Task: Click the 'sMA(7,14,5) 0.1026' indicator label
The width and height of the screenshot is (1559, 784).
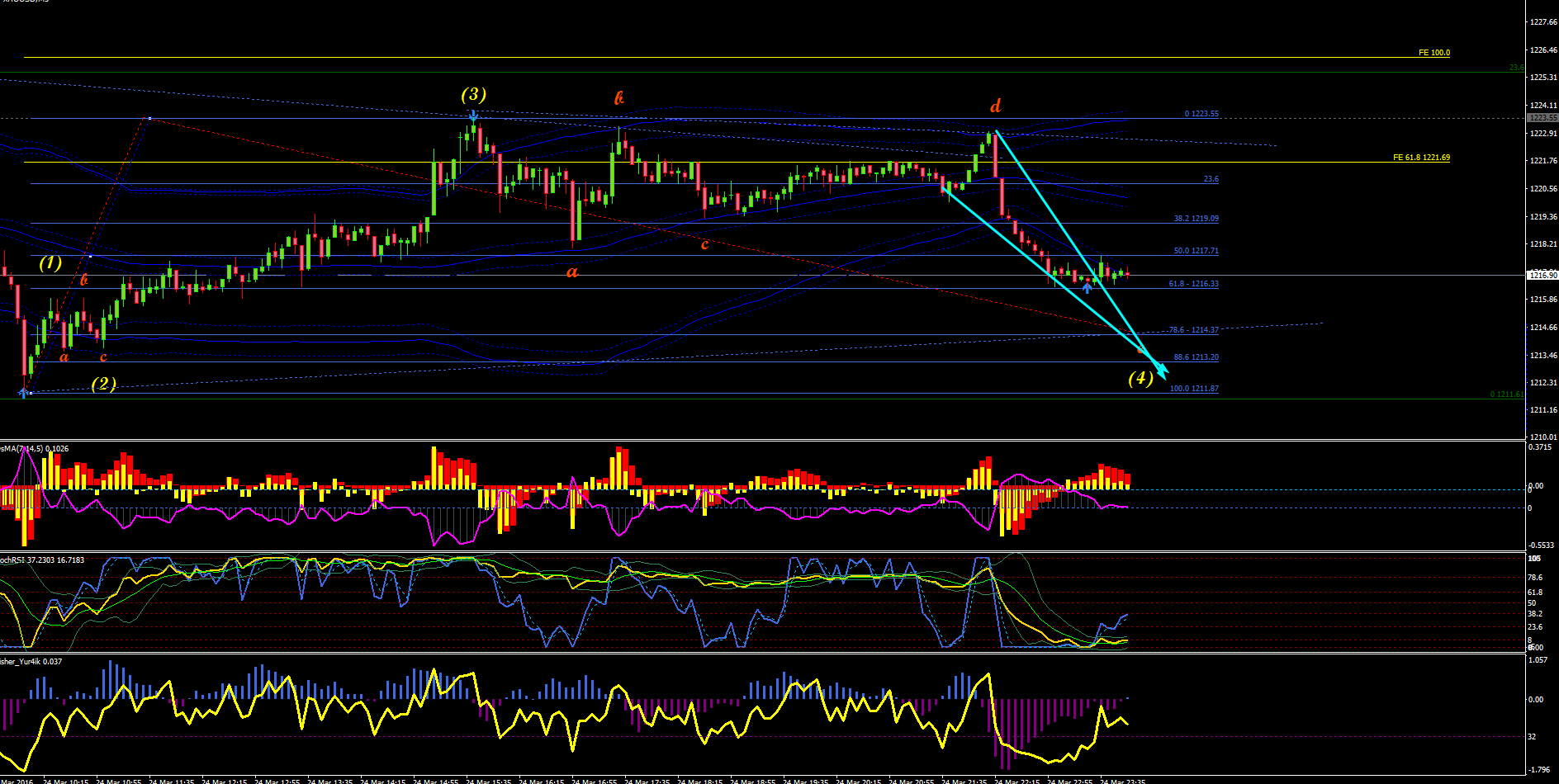Action: [35, 449]
